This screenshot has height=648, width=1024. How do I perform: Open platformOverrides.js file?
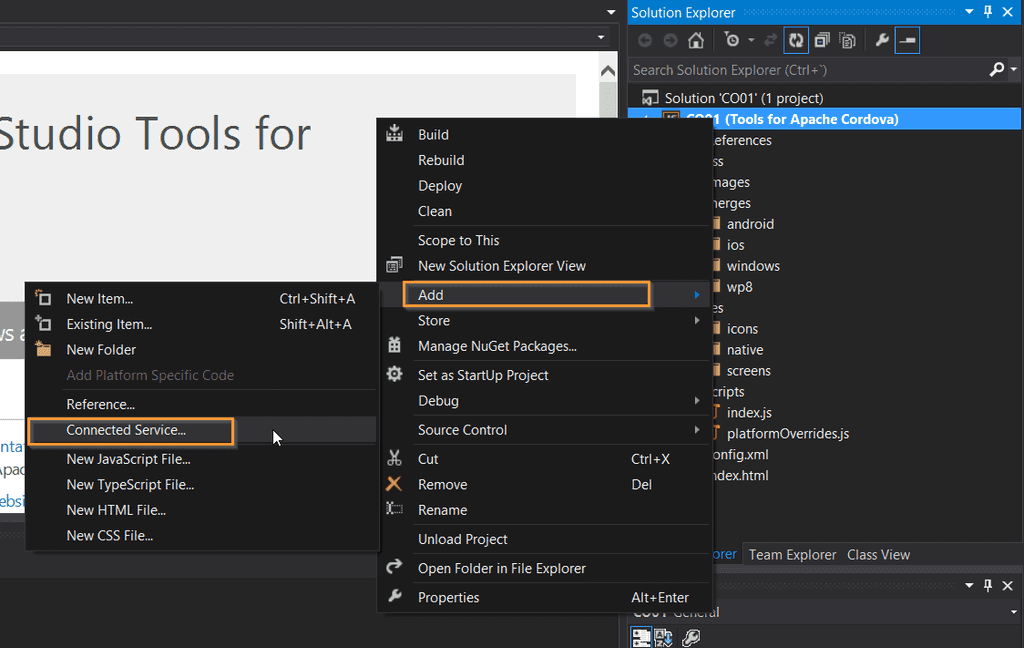tap(788, 433)
